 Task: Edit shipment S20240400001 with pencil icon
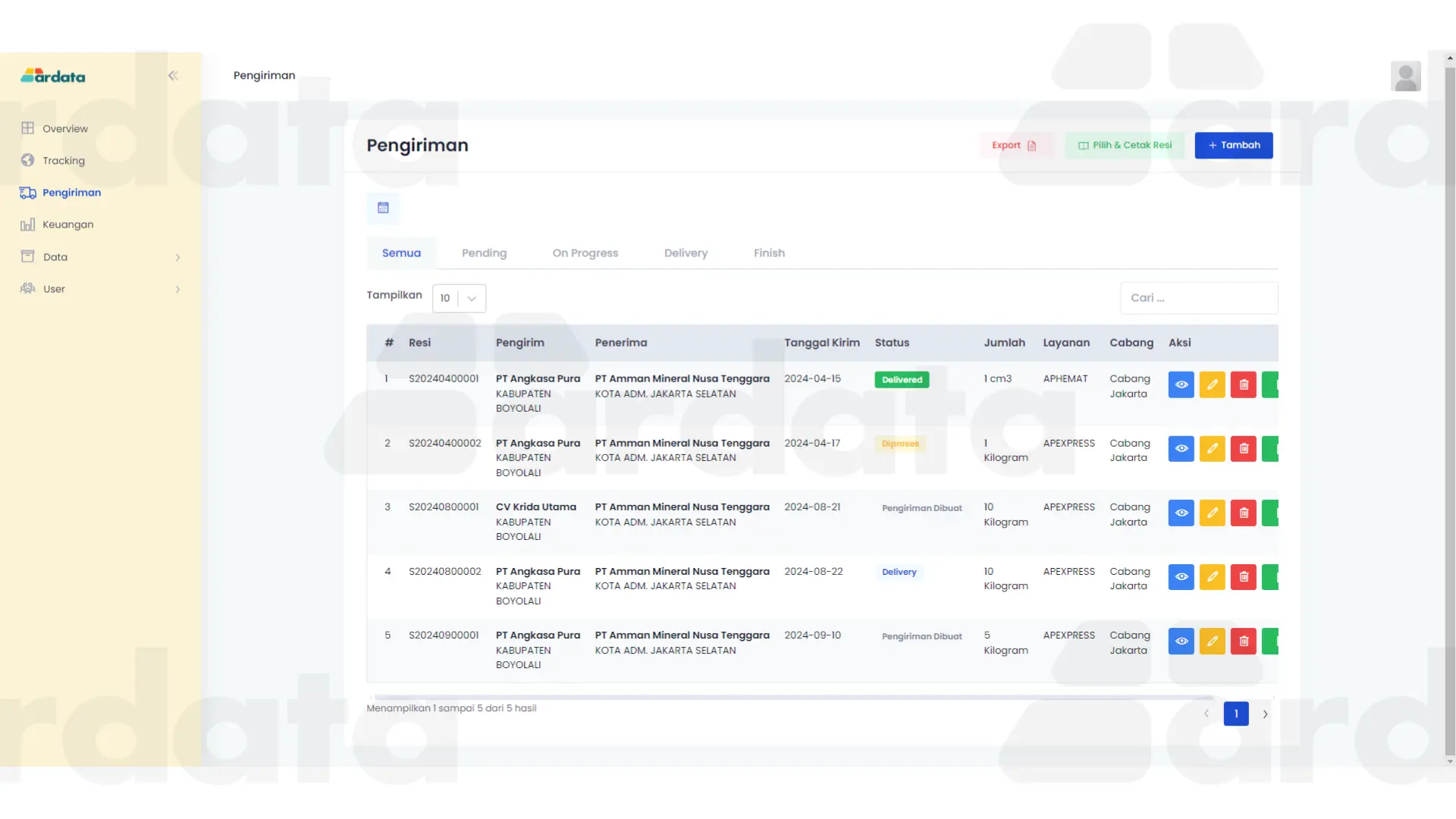point(1213,384)
